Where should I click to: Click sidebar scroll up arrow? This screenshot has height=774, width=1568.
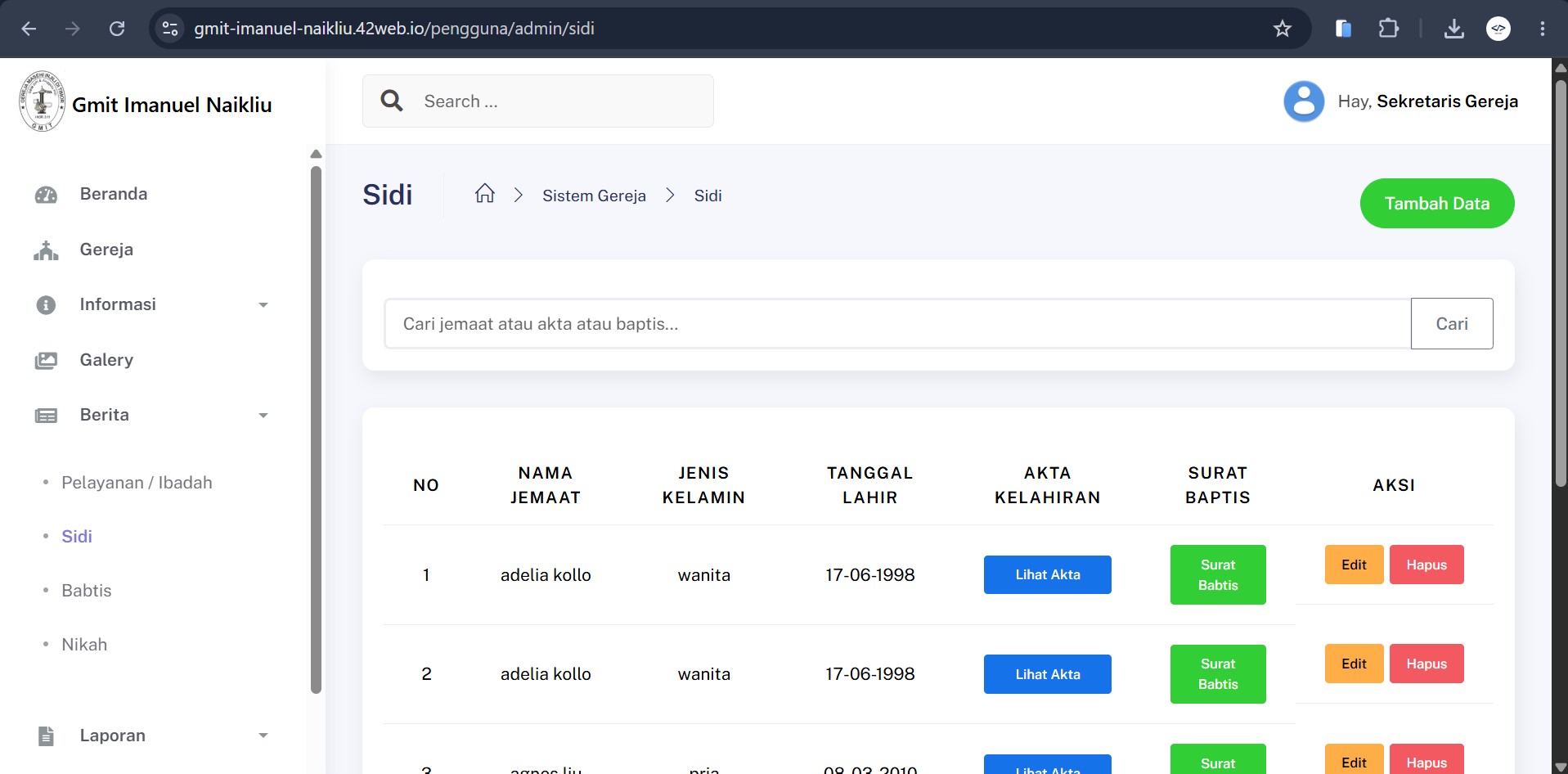pyautogui.click(x=316, y=154)
